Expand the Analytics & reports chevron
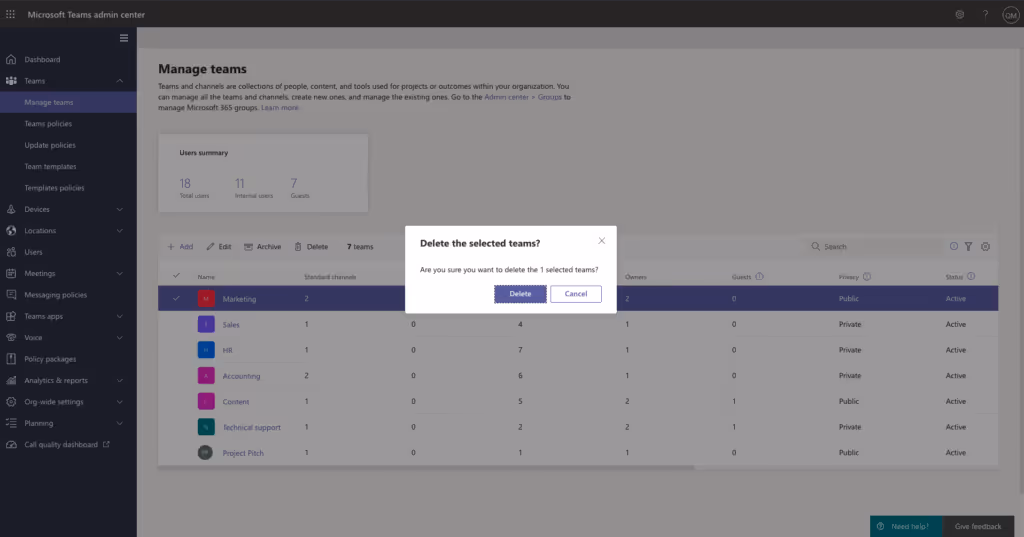The height and width of the screenshot is (537, 1024). click(120, 380)
